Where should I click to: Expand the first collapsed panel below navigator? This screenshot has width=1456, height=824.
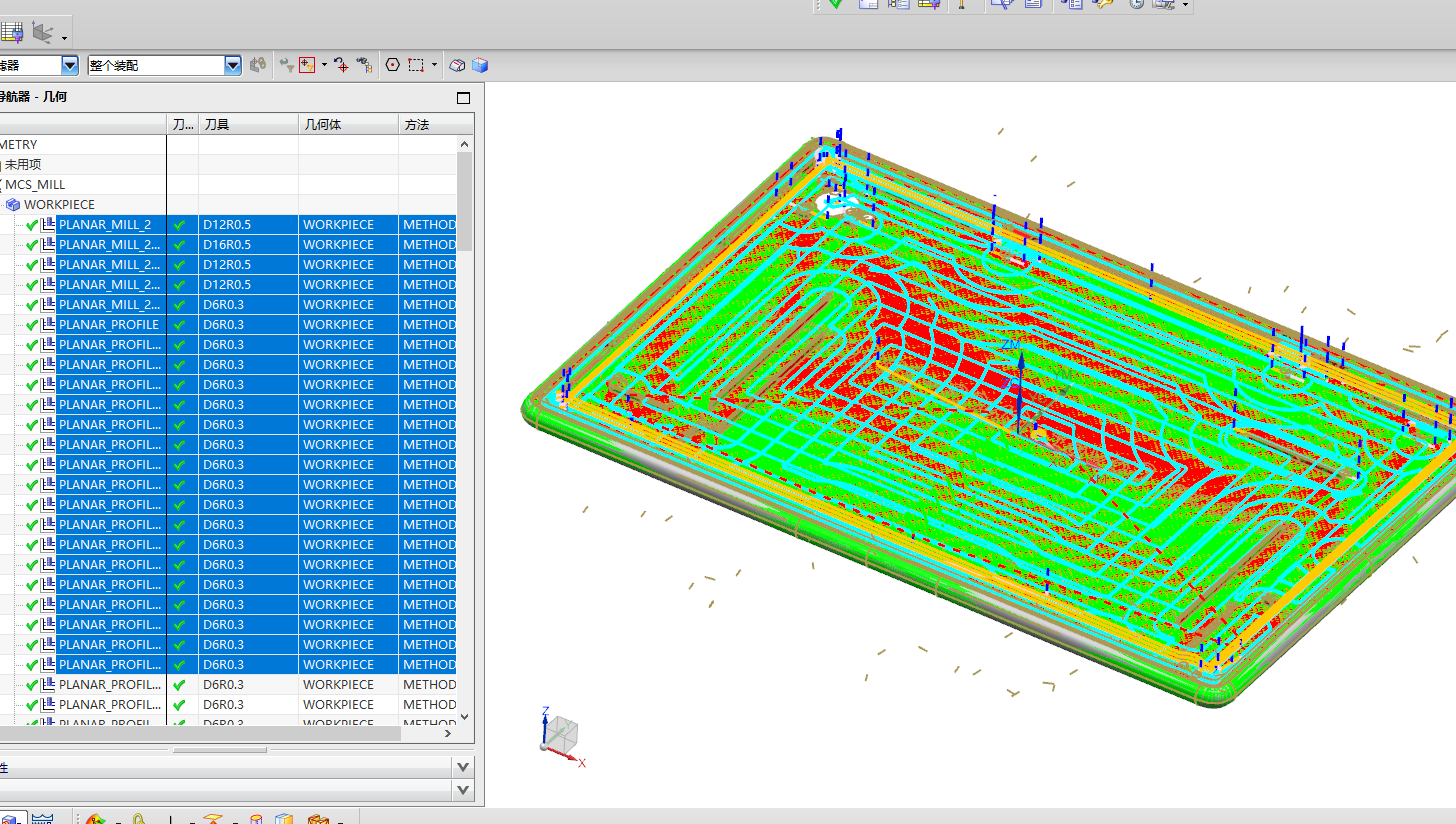pyautogui.click(x=463, y=767)
